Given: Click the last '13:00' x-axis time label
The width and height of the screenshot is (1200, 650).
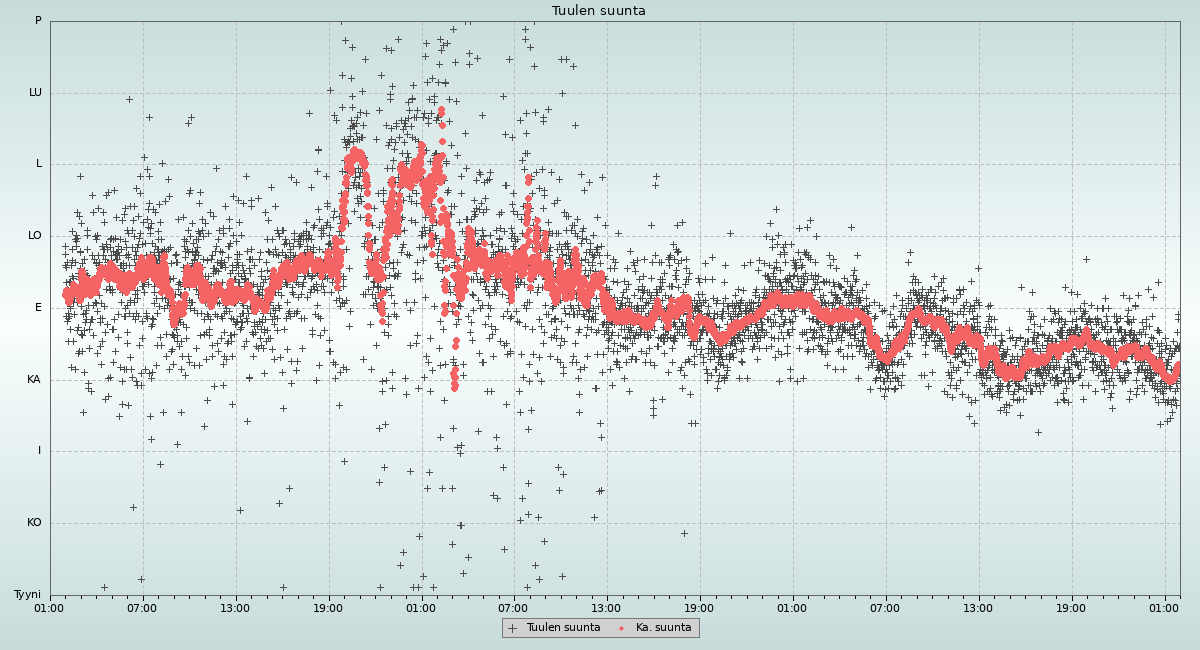Looking at the screenshot, I should point(978,608).
